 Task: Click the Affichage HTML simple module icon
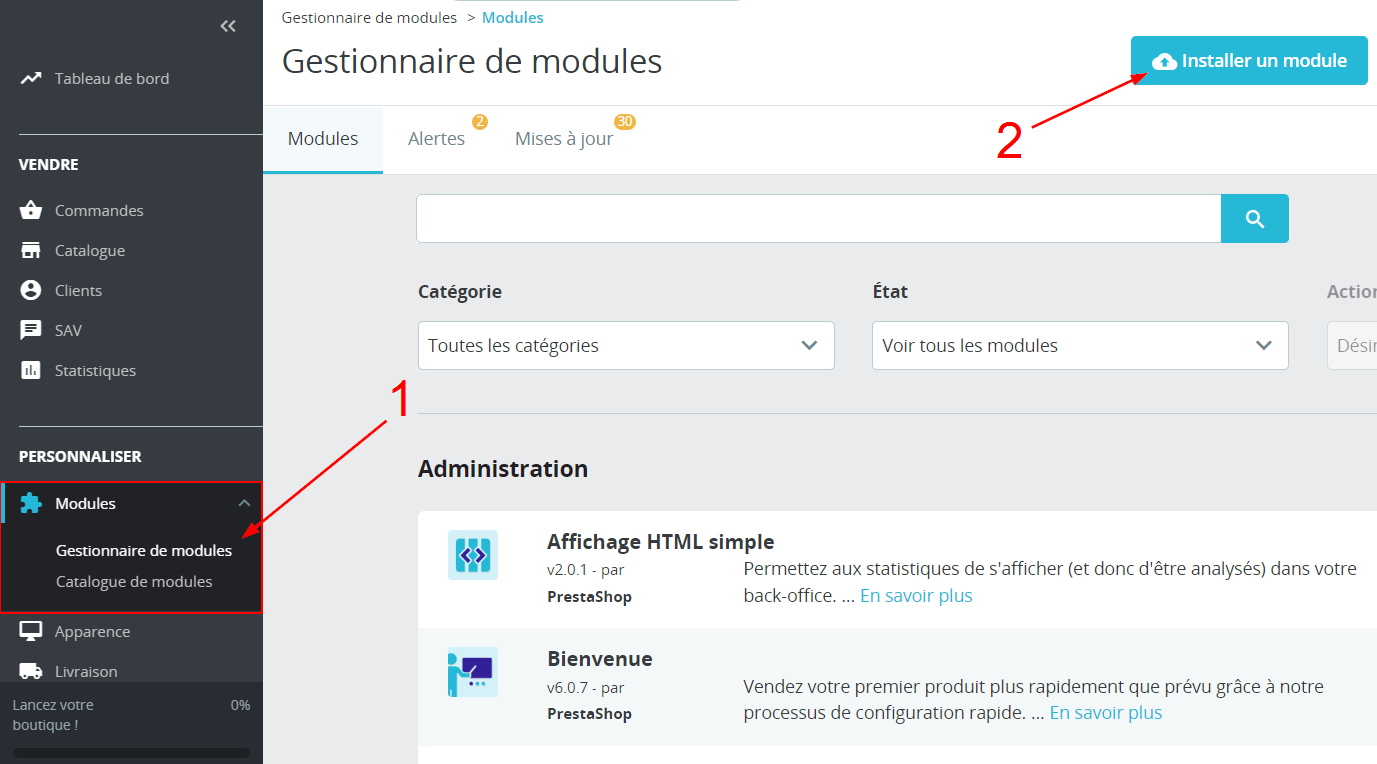click(x=473, y=555)
